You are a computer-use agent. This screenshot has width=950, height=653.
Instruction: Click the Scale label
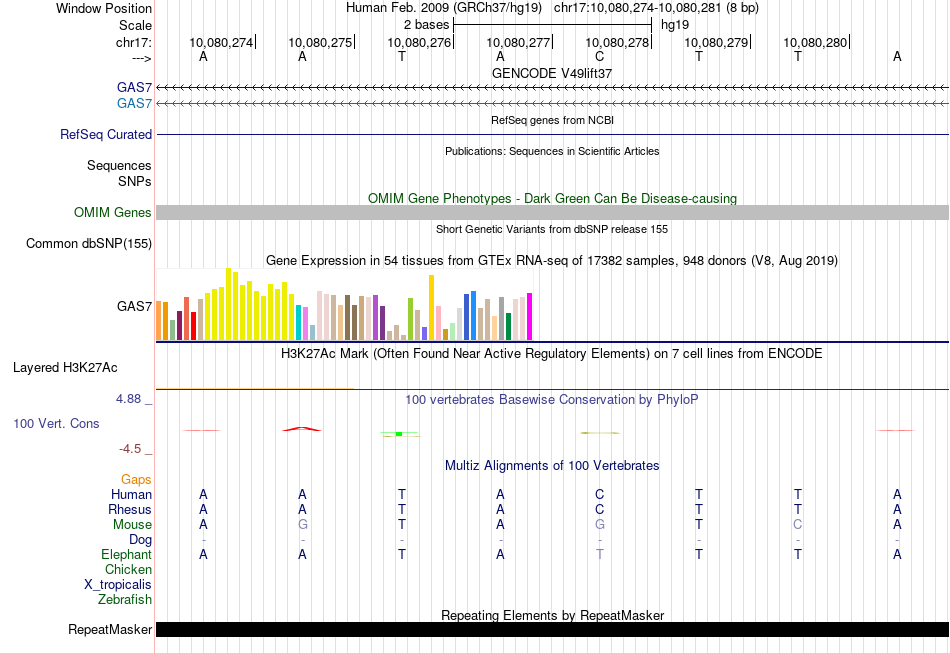click(135, 25)
